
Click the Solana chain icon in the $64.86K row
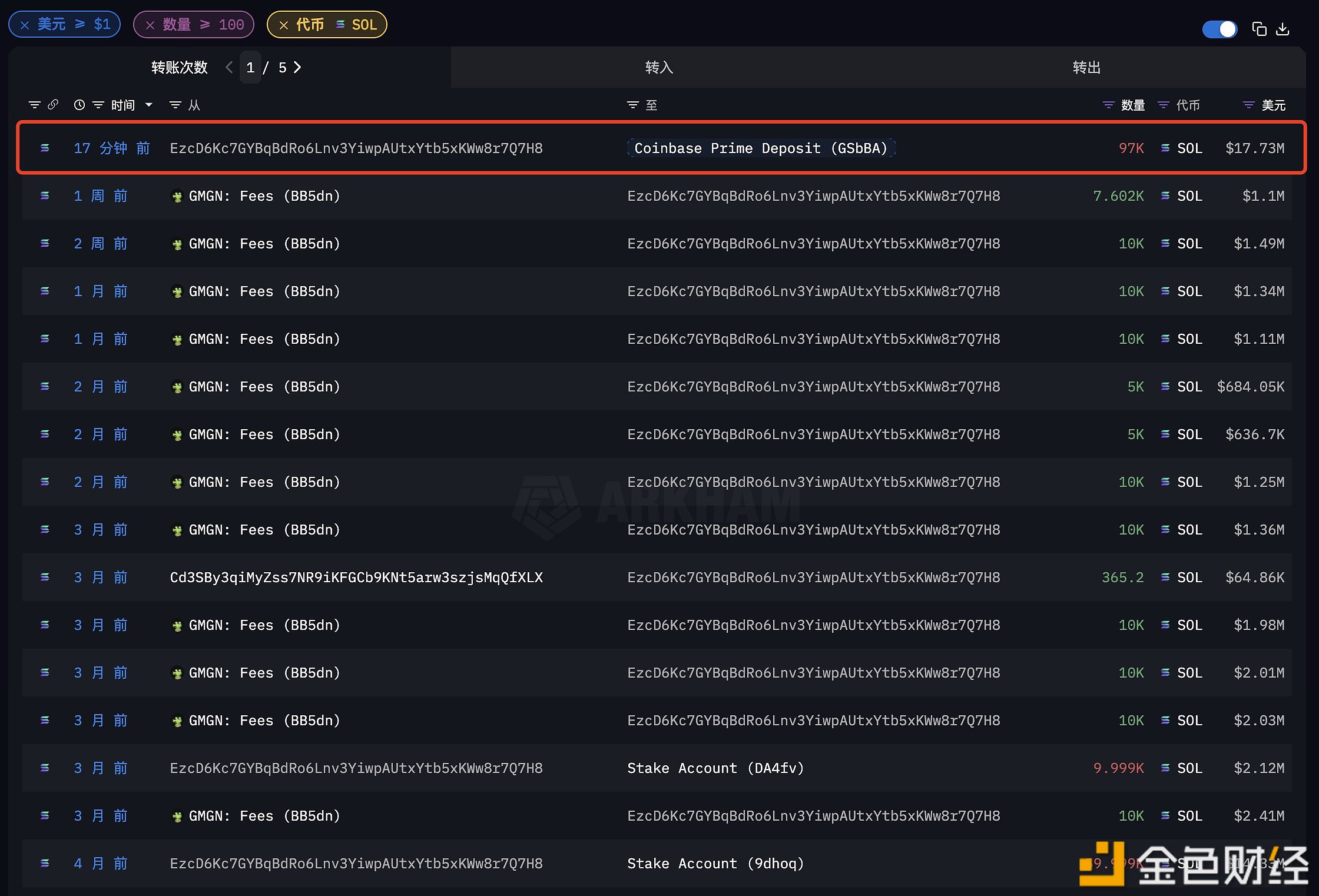click(x=45, y=577)
